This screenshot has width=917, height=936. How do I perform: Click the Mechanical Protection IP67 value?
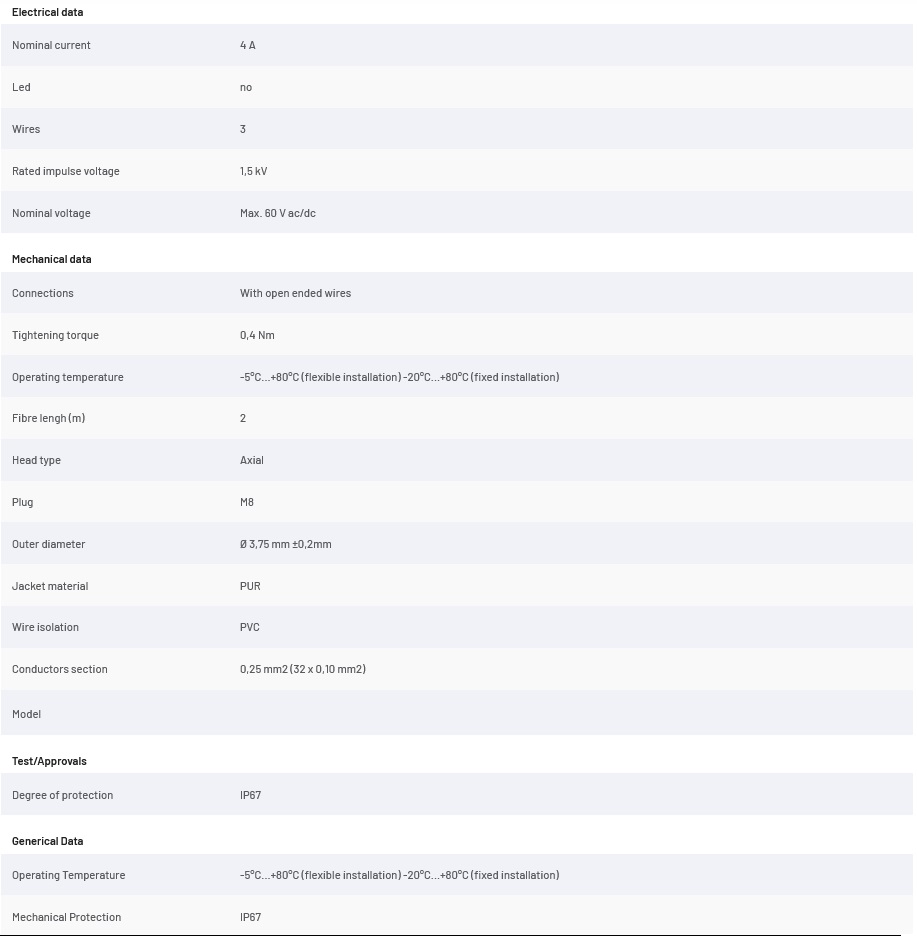pyautogui.click(x=250, y=917)
